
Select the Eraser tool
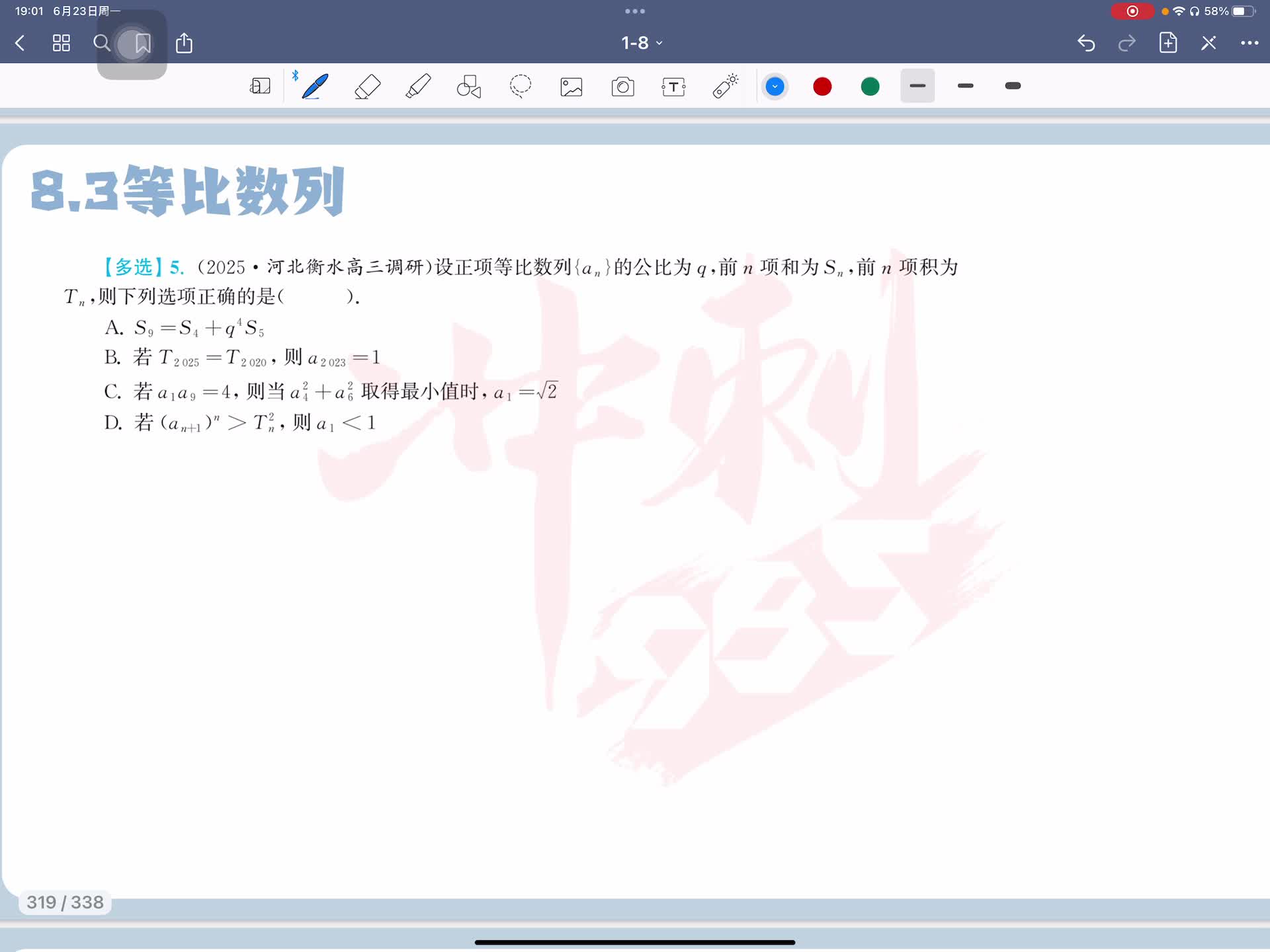[367, 87]
